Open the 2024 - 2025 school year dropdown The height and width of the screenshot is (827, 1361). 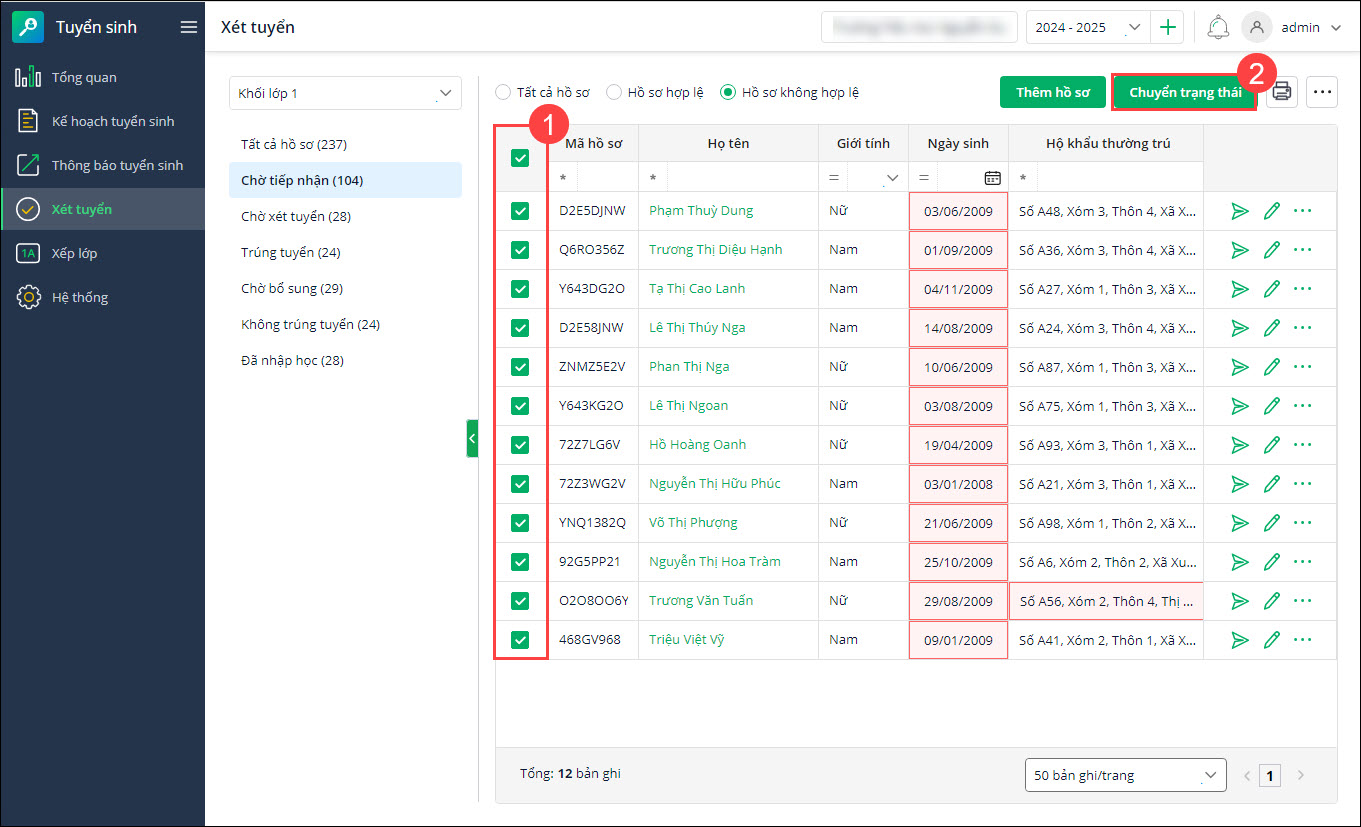pos(1088,28)
